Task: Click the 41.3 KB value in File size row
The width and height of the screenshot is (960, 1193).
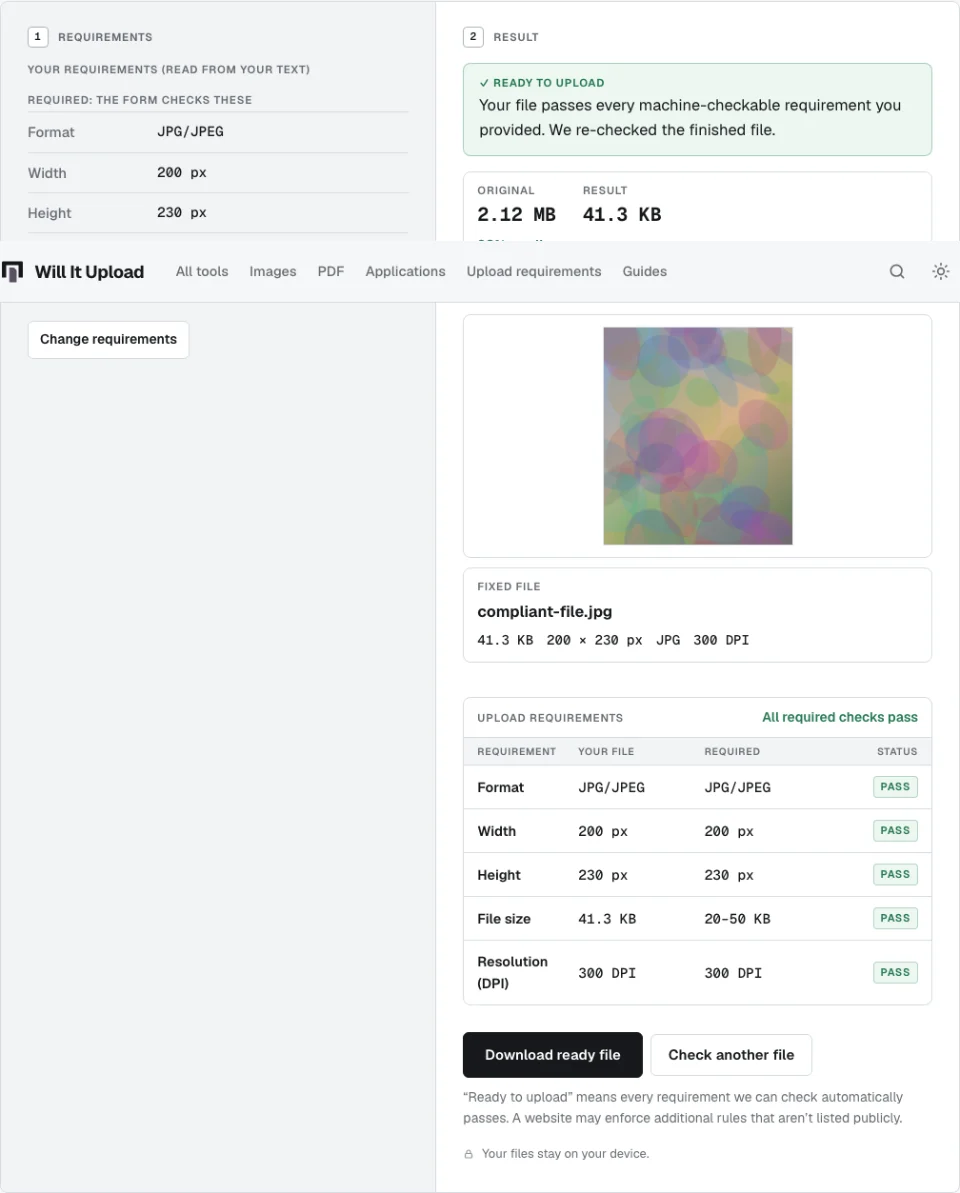Action: tap(607, 919)
